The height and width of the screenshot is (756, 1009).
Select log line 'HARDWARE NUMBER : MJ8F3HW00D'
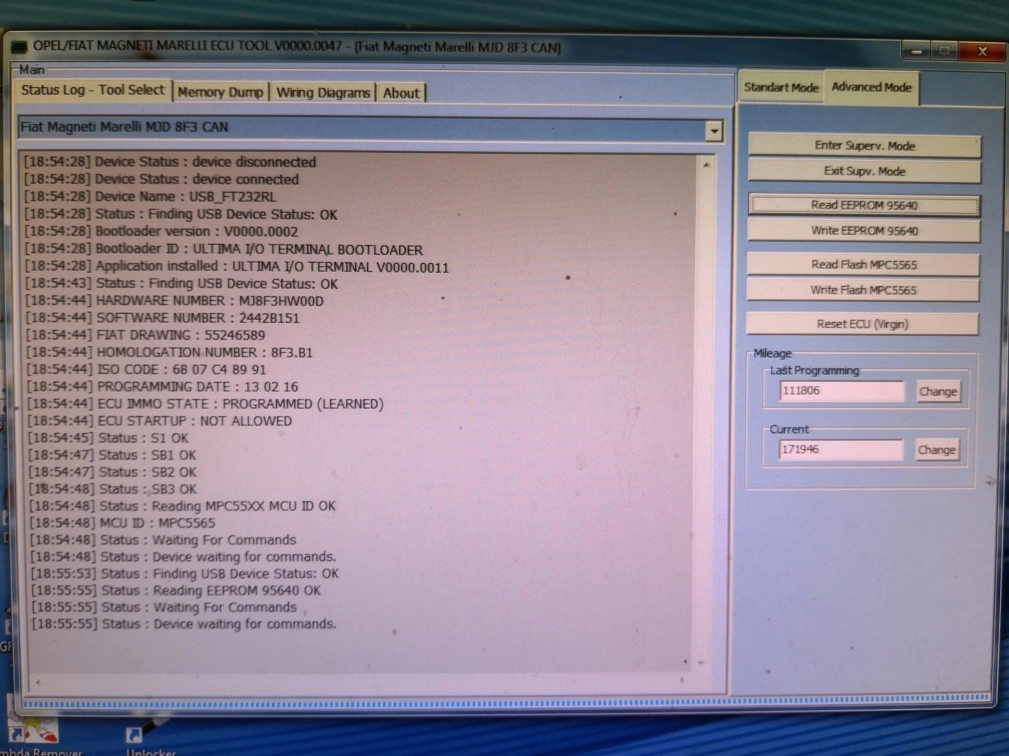pyautogui.click(x=174, y=301)
